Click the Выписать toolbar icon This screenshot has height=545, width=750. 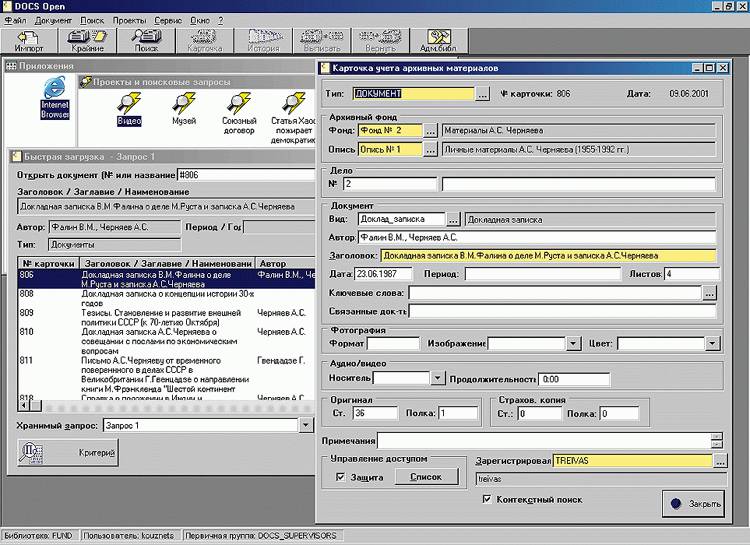pos(322,40)
